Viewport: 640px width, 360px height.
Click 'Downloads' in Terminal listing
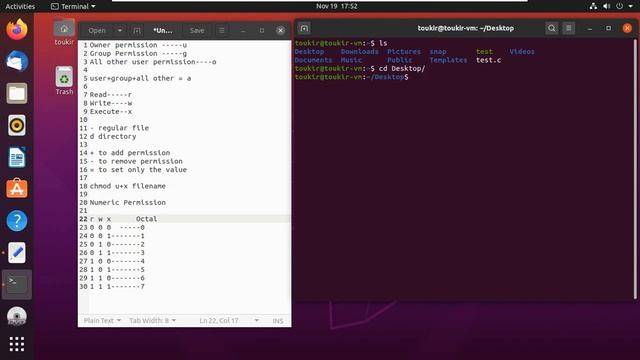pos(359,51)
